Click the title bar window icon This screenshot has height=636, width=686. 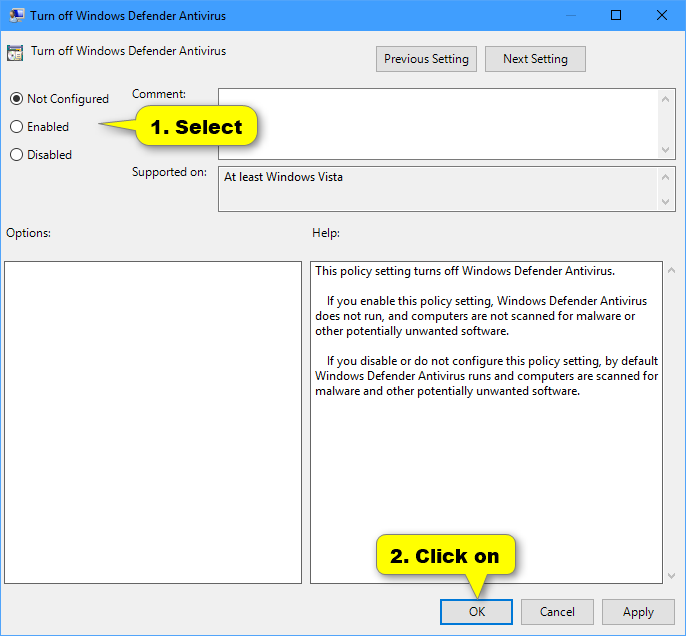point(17,15)
